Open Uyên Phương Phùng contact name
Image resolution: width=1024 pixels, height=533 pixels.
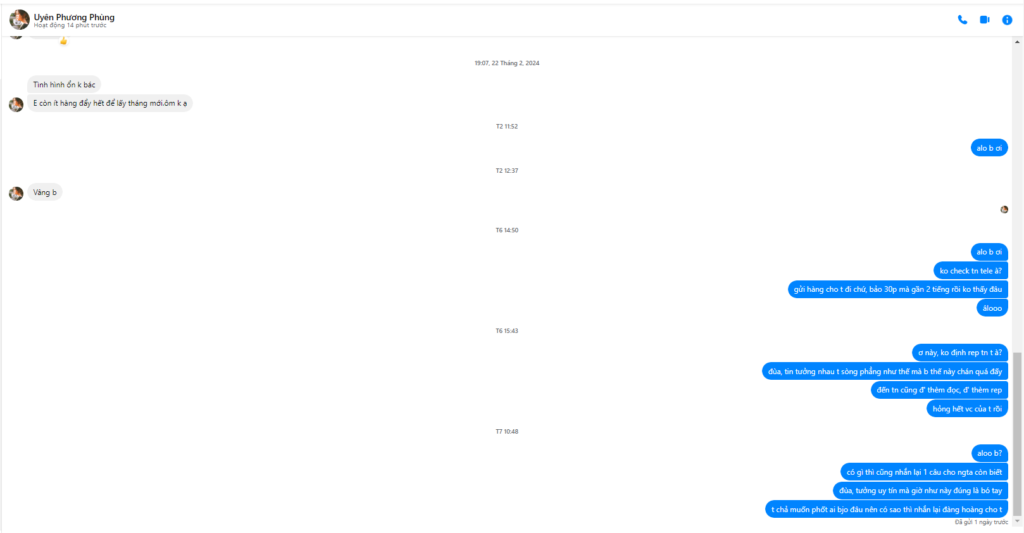[x=74, y=17]
